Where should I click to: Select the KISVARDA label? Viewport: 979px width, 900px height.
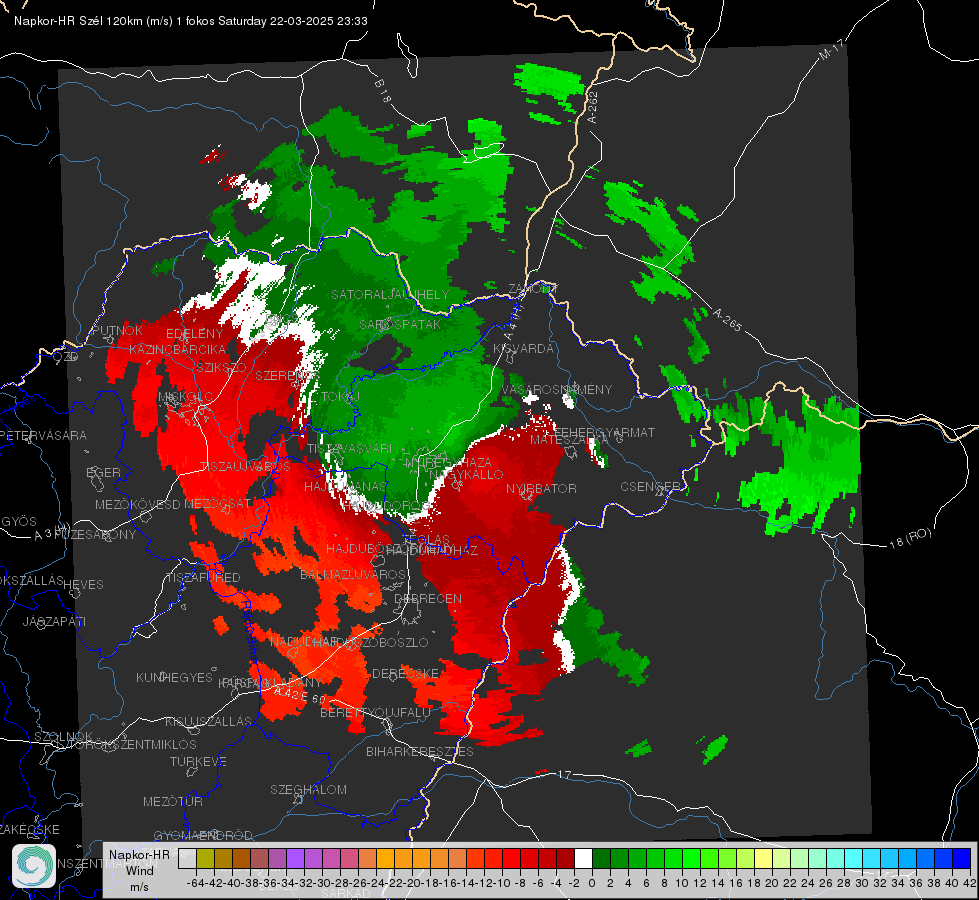click(x=523, y=349)
